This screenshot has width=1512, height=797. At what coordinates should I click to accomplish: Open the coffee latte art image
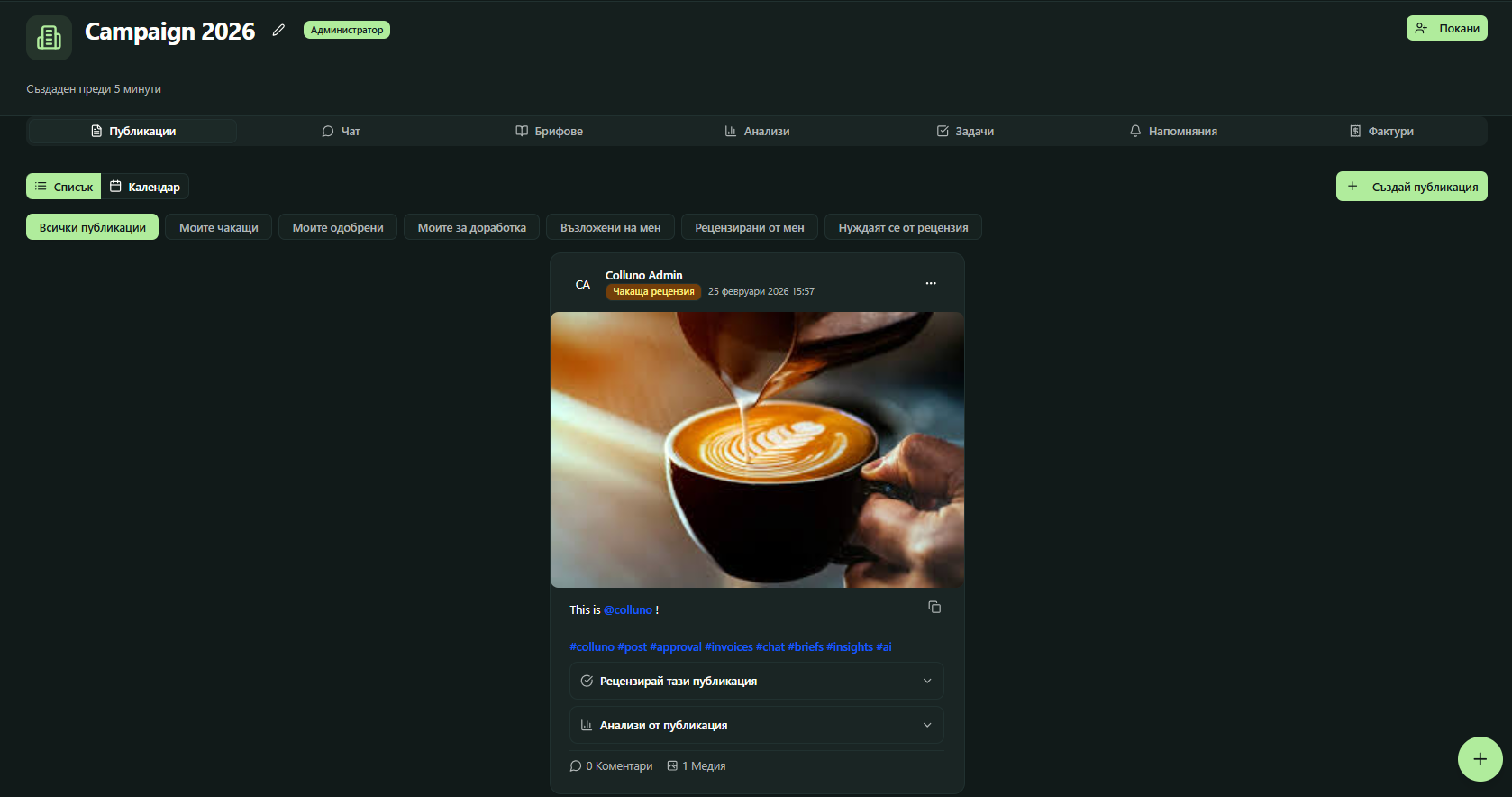pyautogui.click(x=757, y=450)
